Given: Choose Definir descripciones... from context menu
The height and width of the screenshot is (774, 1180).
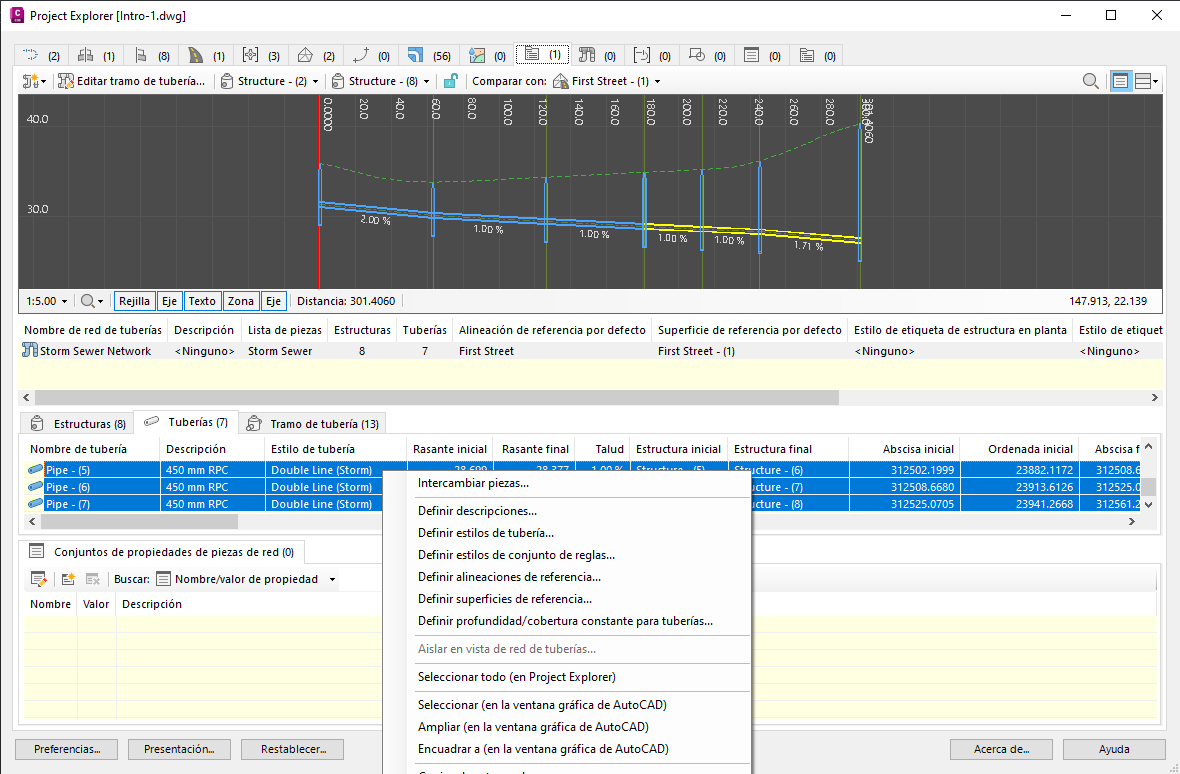Looking at the screenshot, I should pos(477,511).
